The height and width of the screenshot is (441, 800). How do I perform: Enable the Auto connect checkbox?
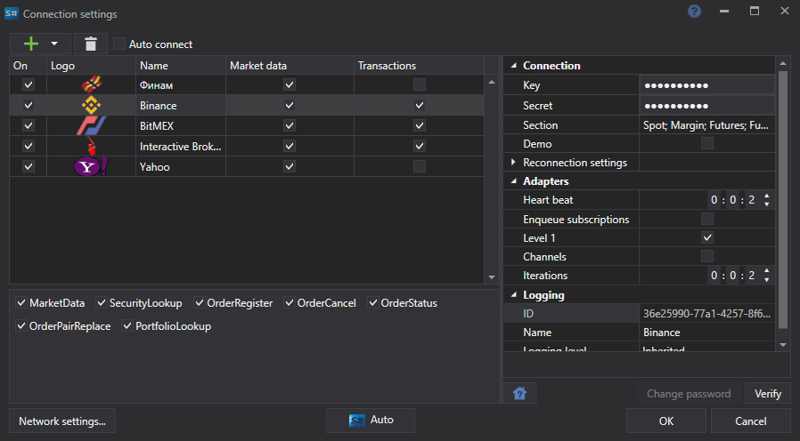(x=120, y=44)
